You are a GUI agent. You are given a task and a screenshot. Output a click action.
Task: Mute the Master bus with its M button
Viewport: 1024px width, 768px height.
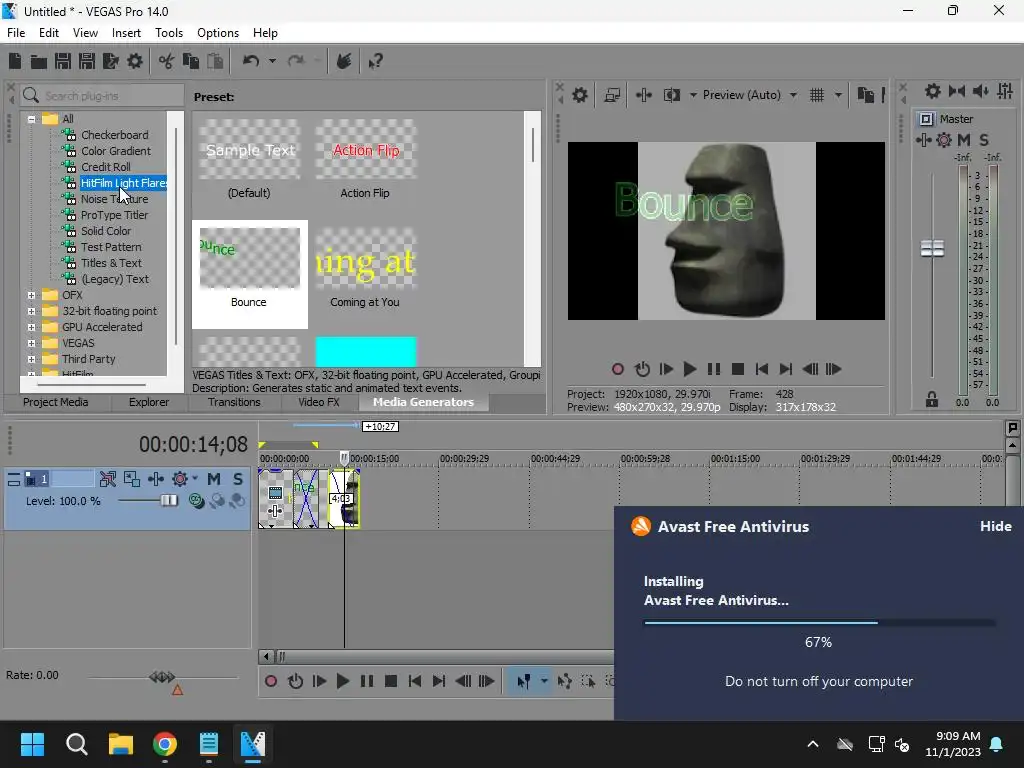pos(963,140)
